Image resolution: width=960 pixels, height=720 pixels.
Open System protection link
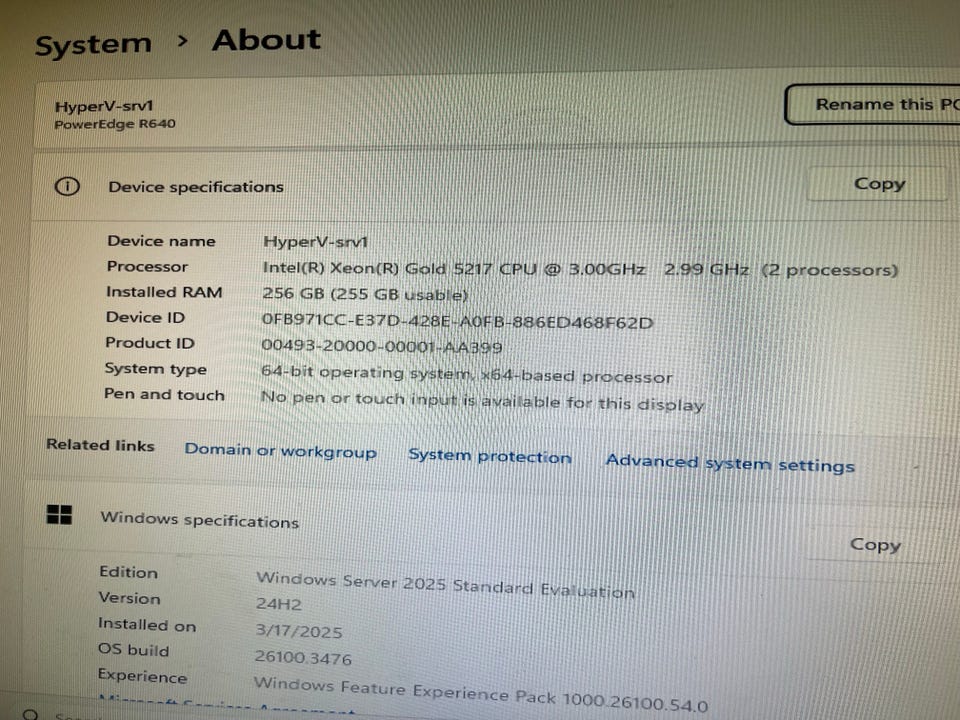[x=490, y=456]
